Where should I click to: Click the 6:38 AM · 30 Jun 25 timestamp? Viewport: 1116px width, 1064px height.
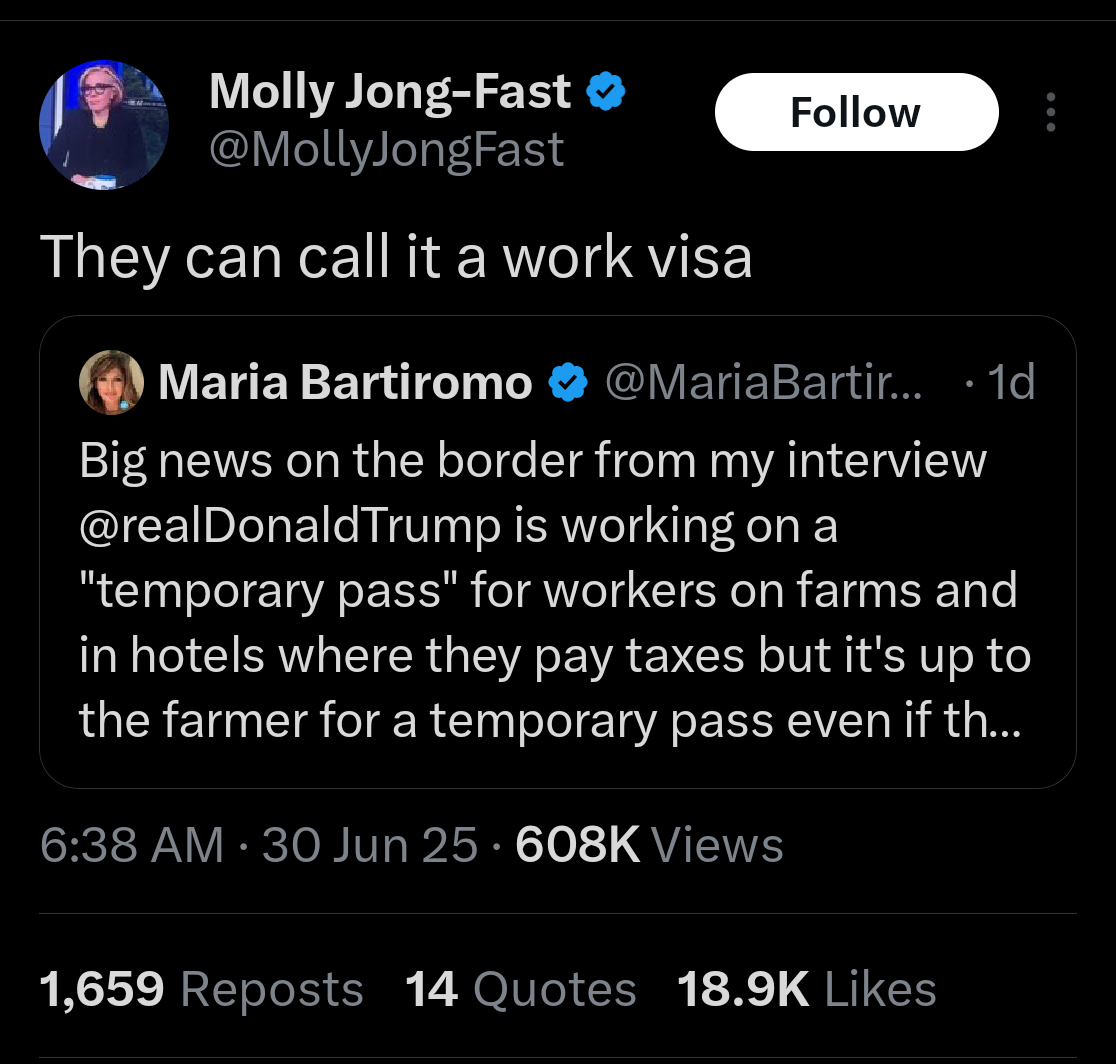click(258, 845)
